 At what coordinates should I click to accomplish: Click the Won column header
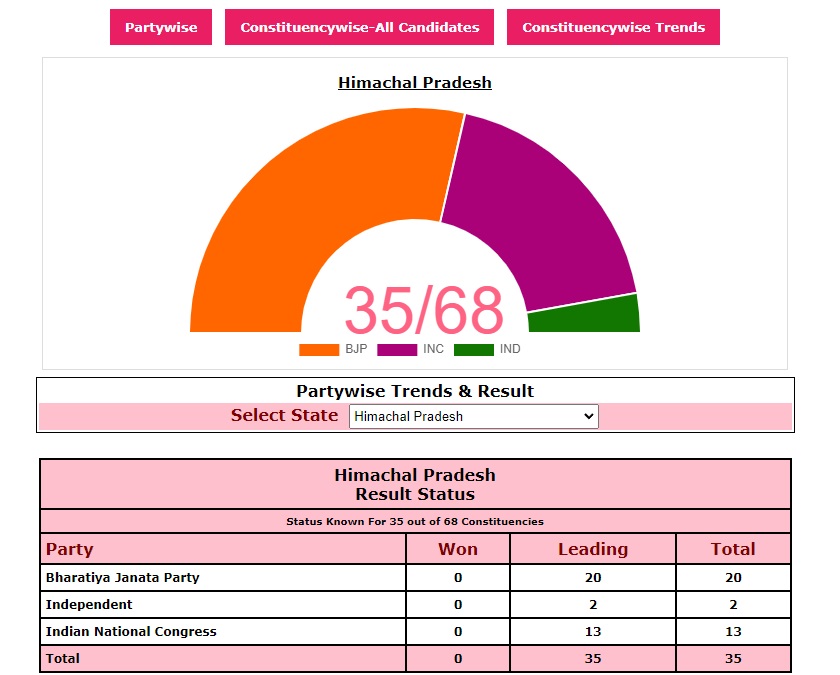458,549
